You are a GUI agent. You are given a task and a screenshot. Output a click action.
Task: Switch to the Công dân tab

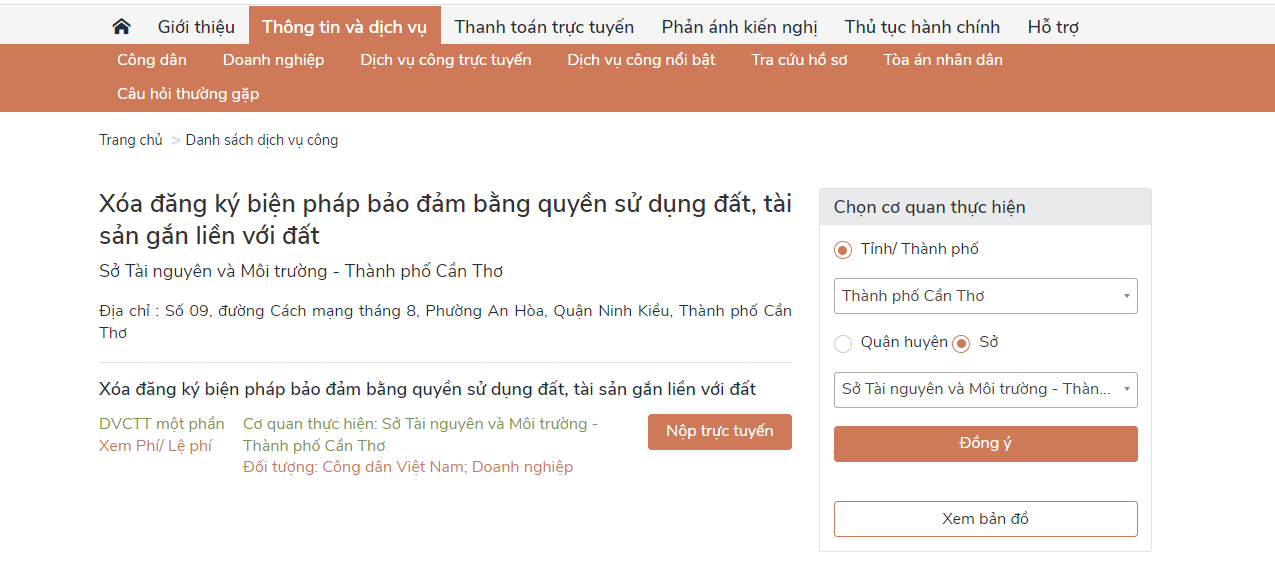152,60
